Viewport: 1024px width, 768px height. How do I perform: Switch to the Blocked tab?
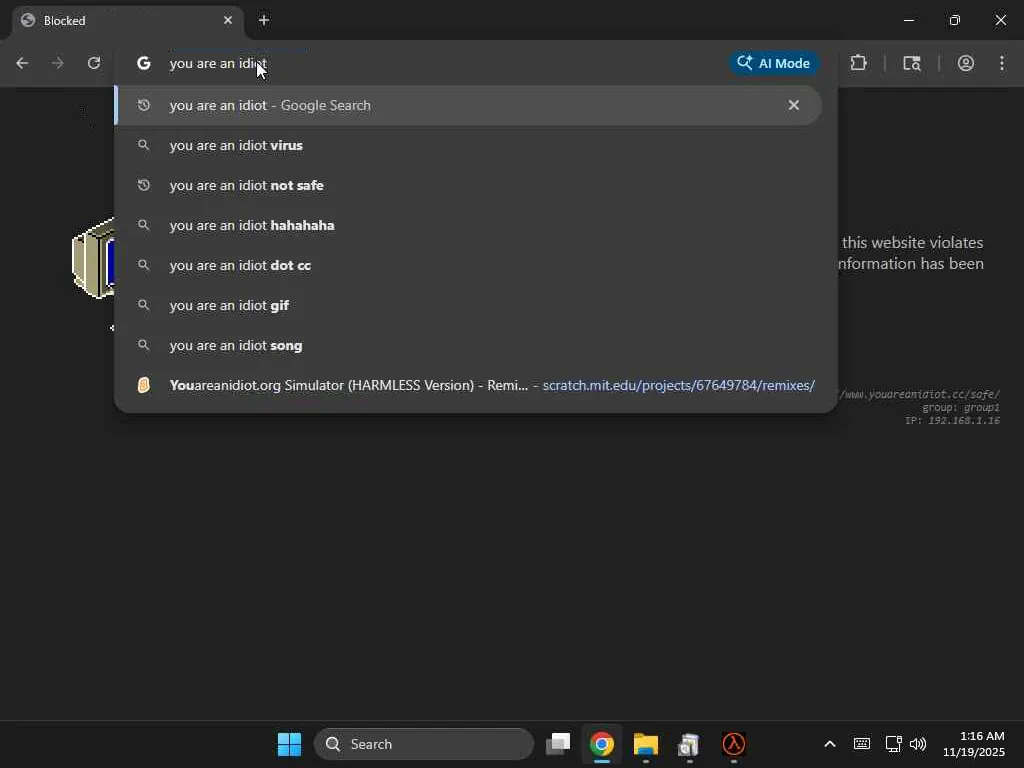pyautogui.click(x=127, y=21)
